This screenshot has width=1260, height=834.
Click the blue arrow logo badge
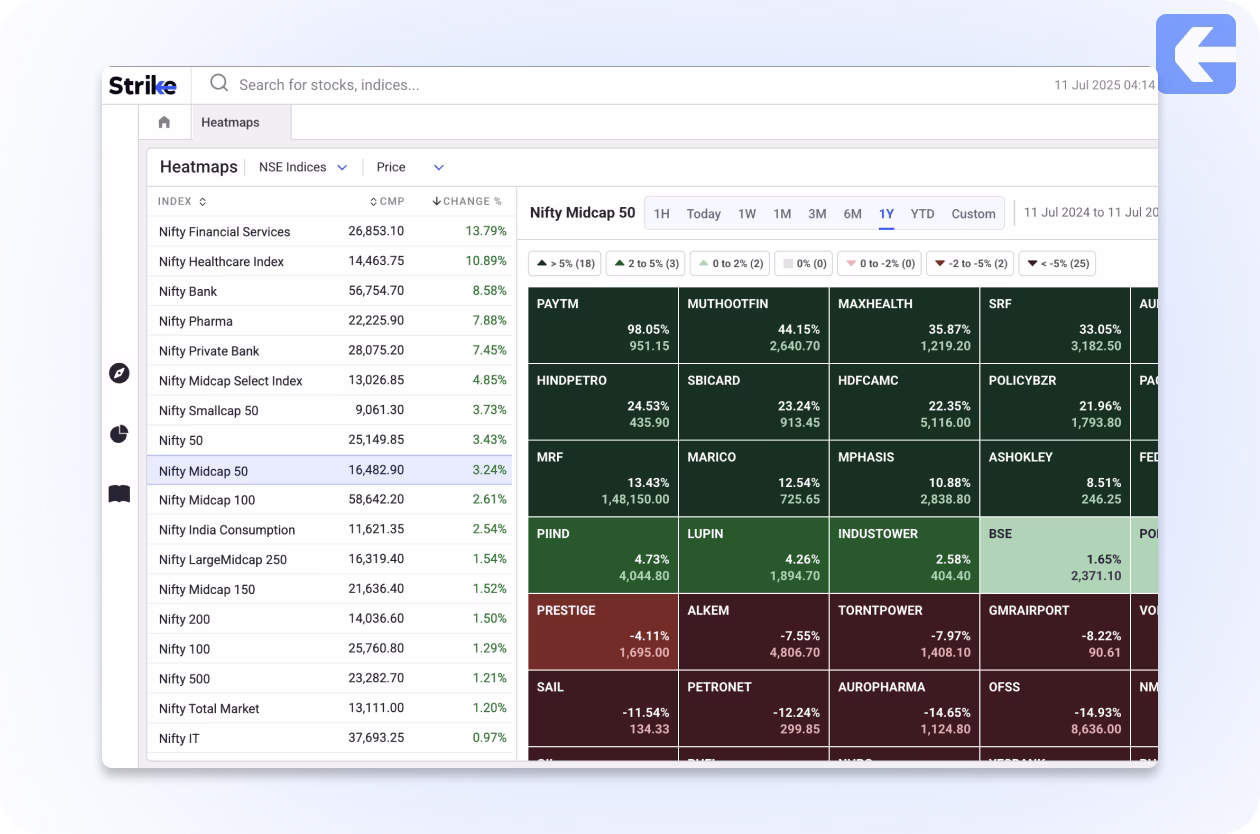tap(1195, 54)
